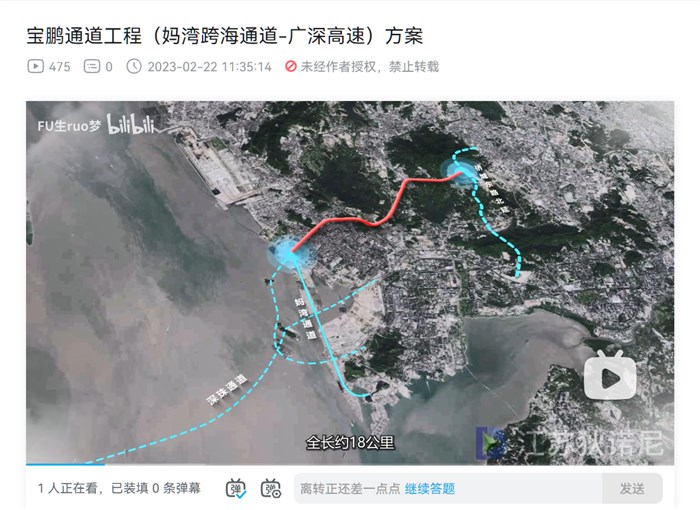The image size is (700, 510).
Task: Focus the danmaku input field
Action: coord(448,489)
